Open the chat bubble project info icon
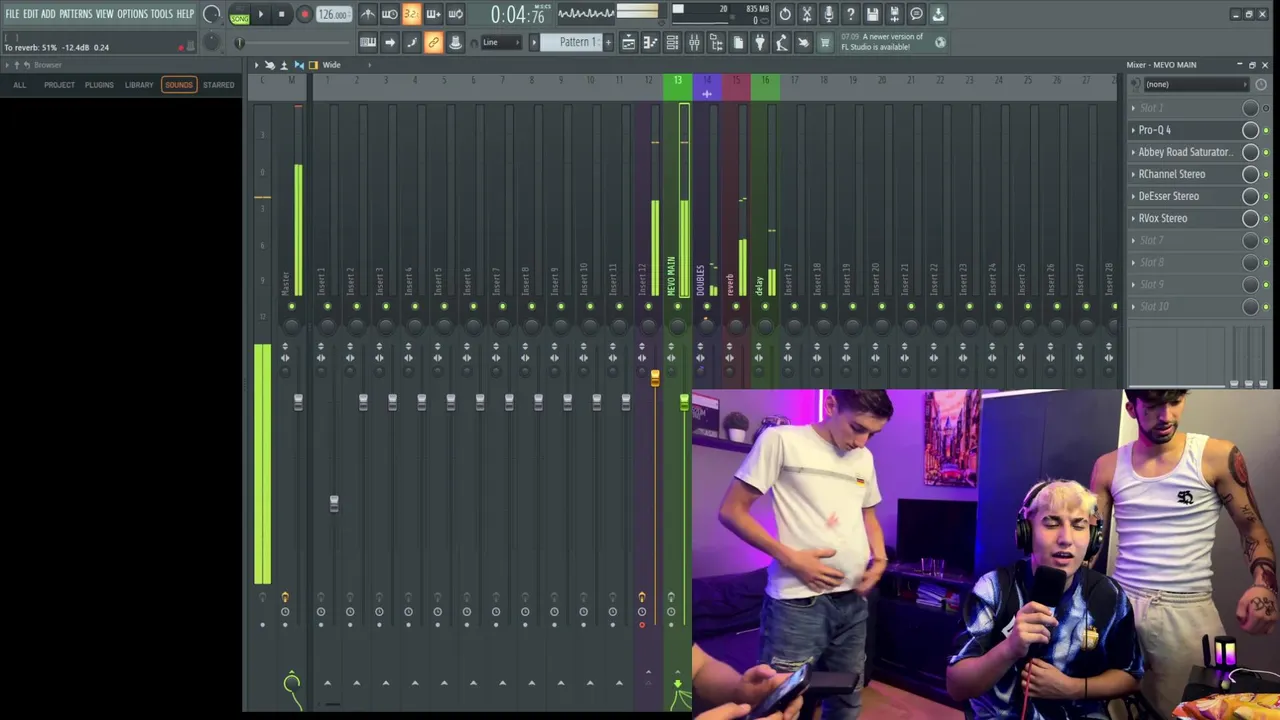Viewport: 1280px width, 720px height. pos(917,14)
